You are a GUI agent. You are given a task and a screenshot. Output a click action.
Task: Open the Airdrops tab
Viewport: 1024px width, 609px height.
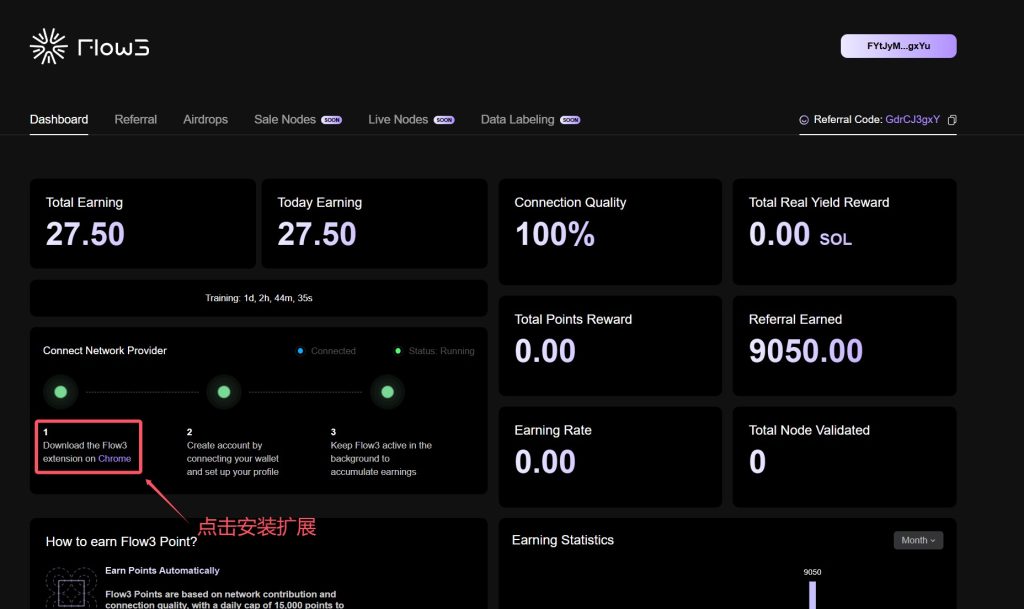(x=205, y=119)
